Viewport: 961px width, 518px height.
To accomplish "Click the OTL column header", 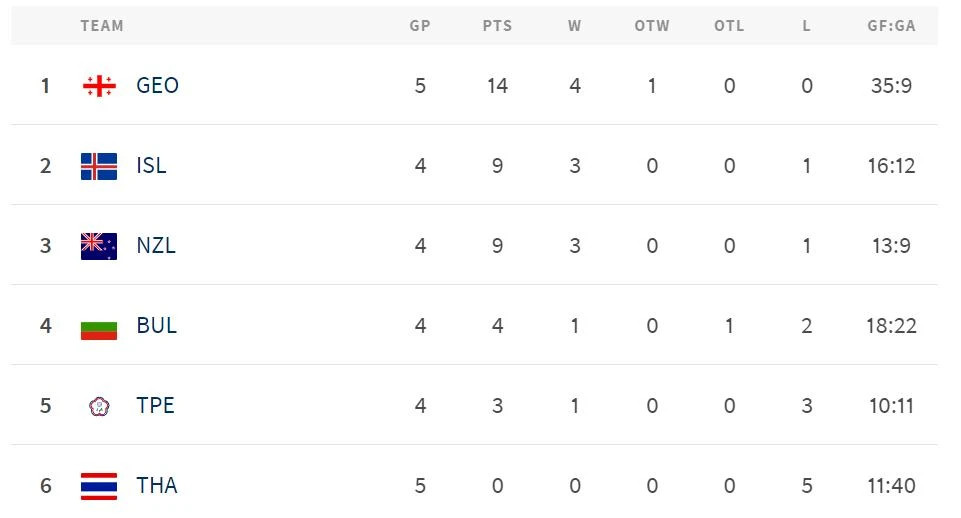I will [x=729, y=26].
